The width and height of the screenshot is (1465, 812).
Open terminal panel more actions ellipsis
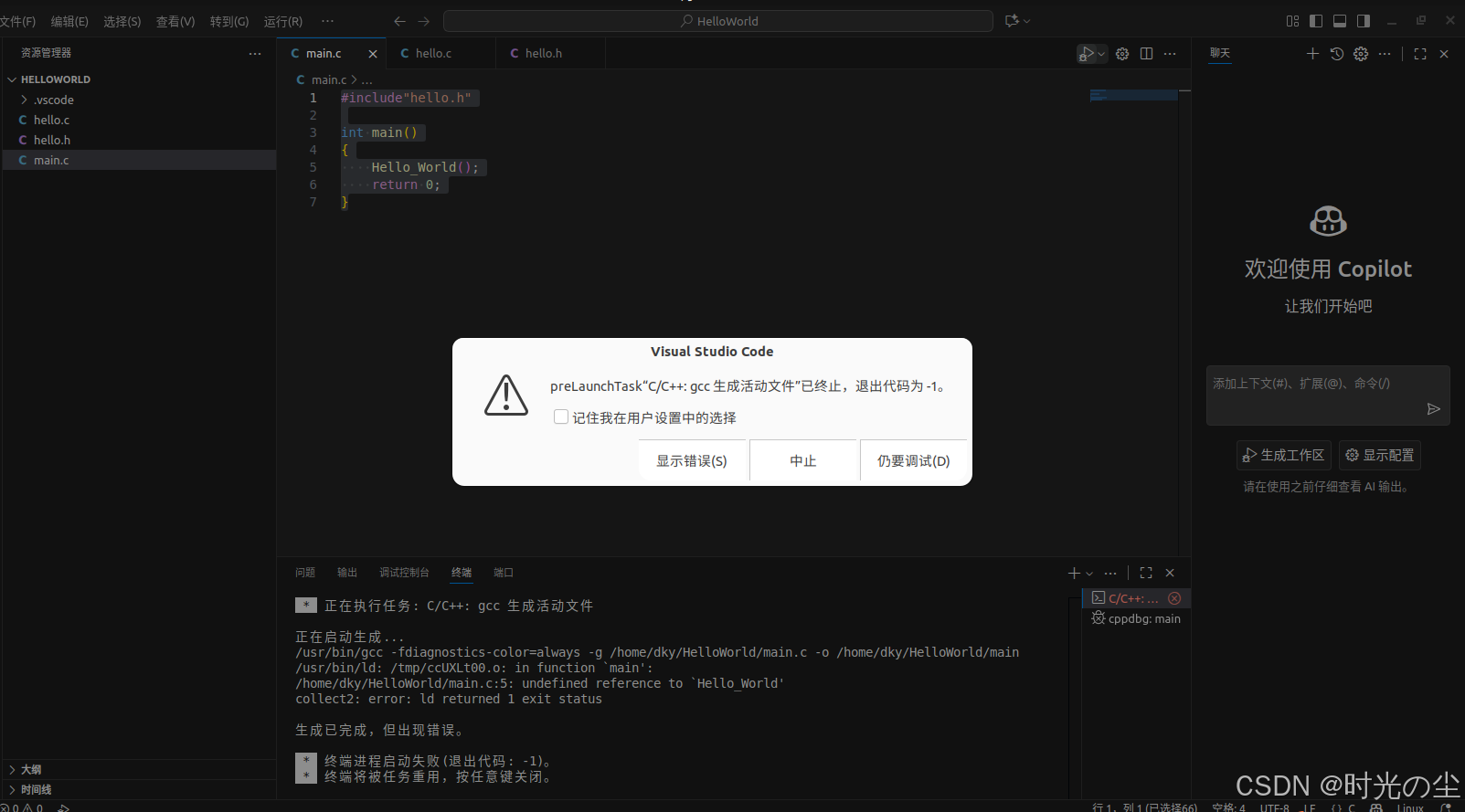tap(1110, 573)
